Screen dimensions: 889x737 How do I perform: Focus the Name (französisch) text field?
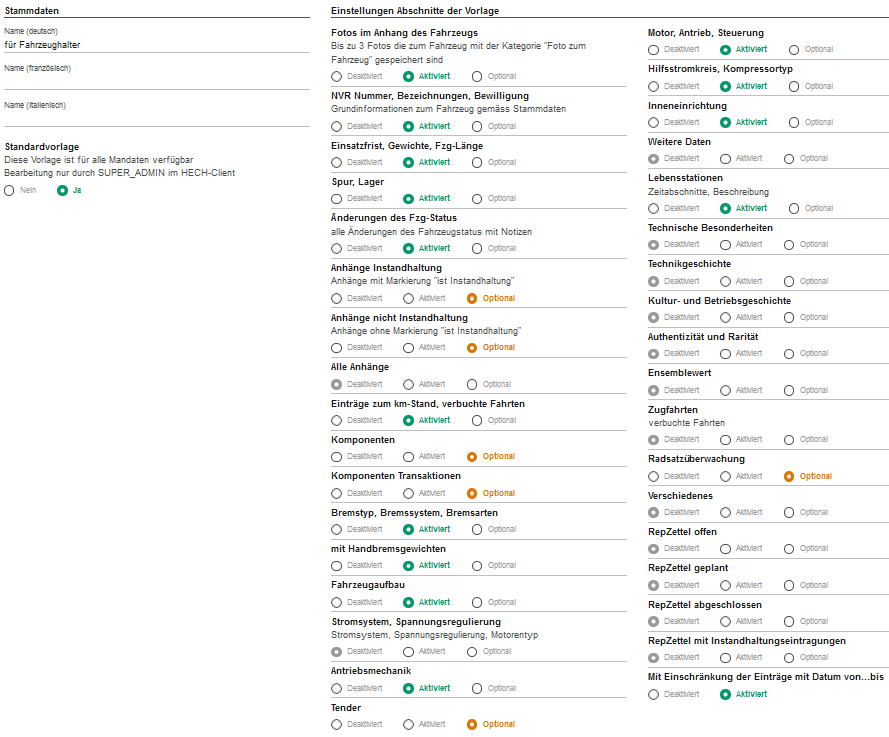click(x=156, y=82)
